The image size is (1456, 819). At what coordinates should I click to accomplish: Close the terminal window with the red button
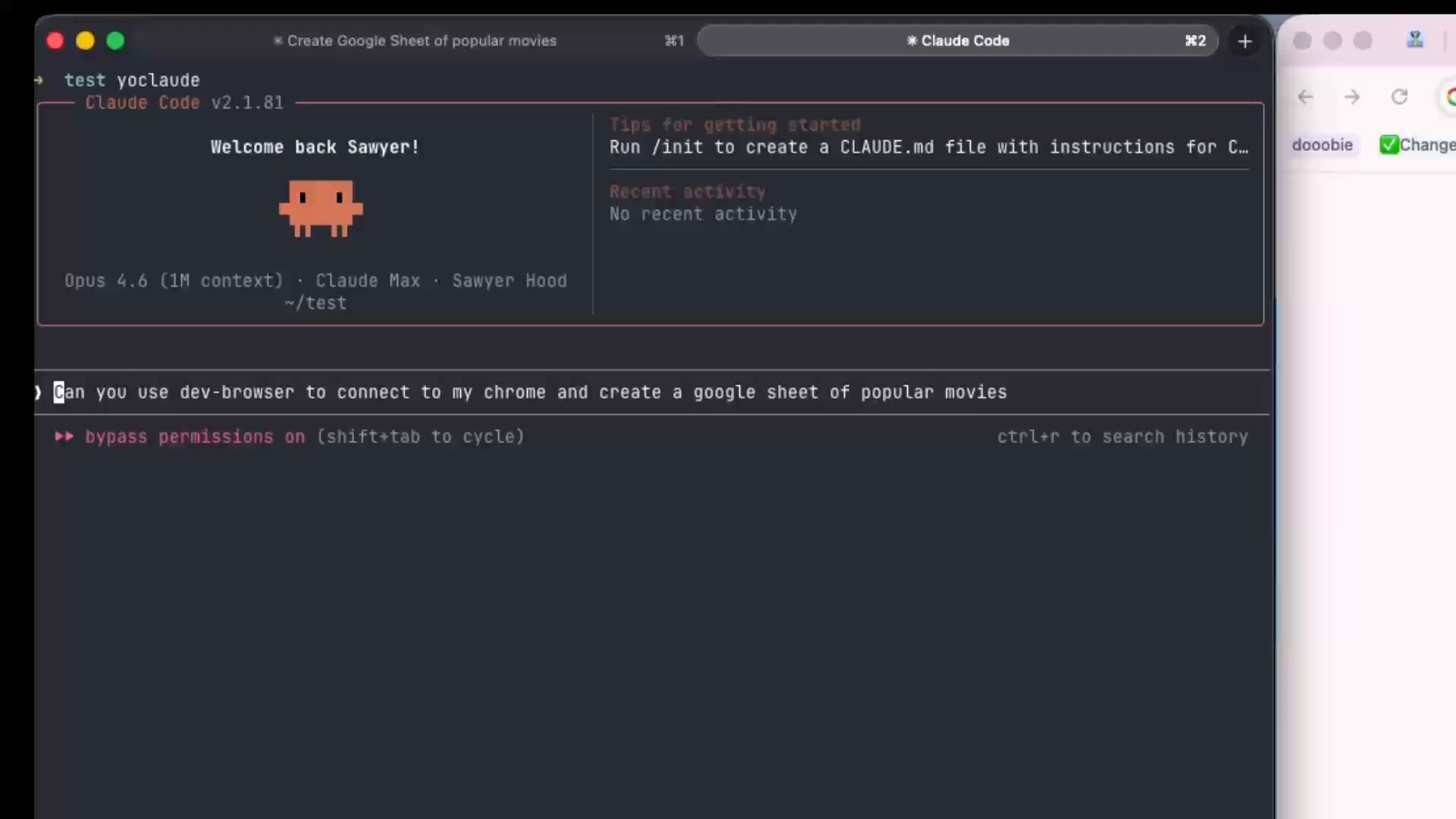coord(55,41)
